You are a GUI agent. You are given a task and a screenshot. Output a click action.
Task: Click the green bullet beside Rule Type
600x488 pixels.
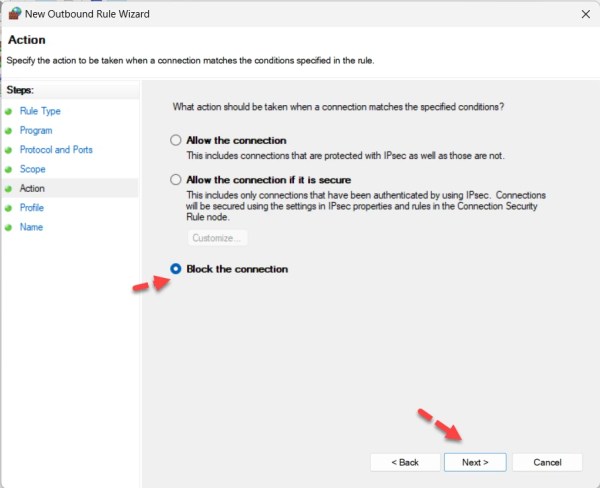click(8, 111)
